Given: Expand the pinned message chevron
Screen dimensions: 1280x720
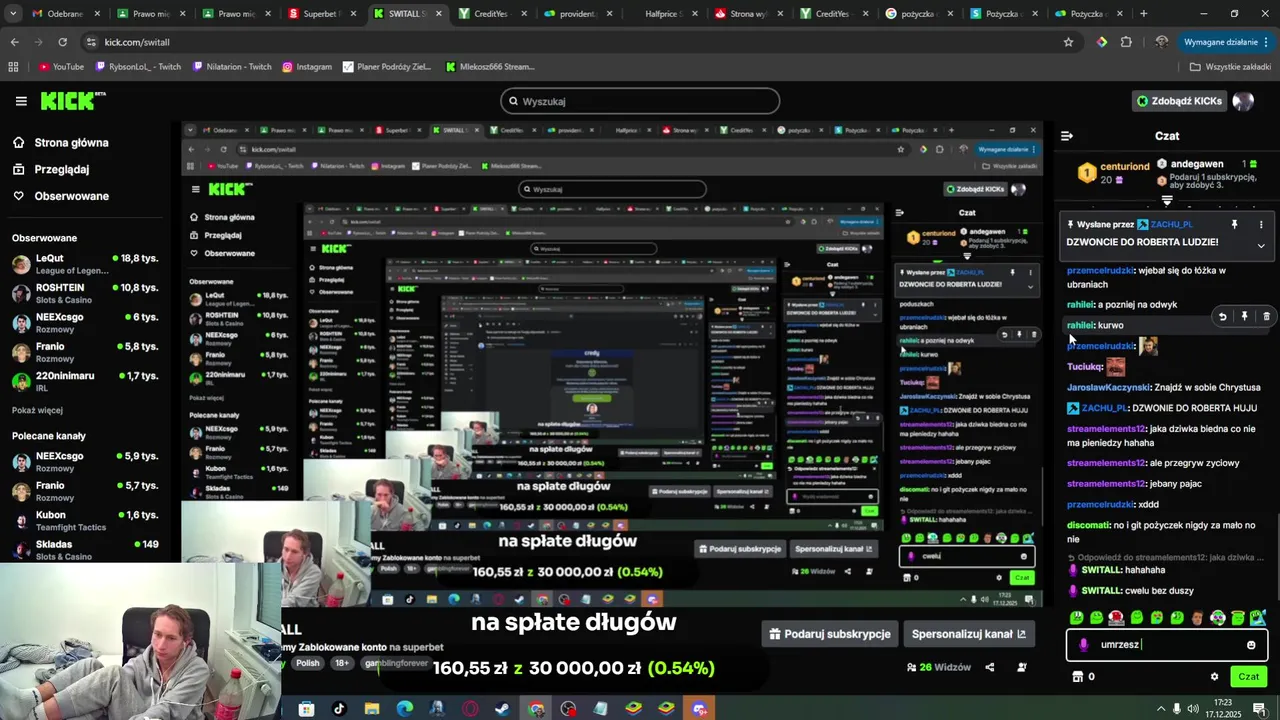Looking at the screenshot, I should click(x=1261, y=245).
